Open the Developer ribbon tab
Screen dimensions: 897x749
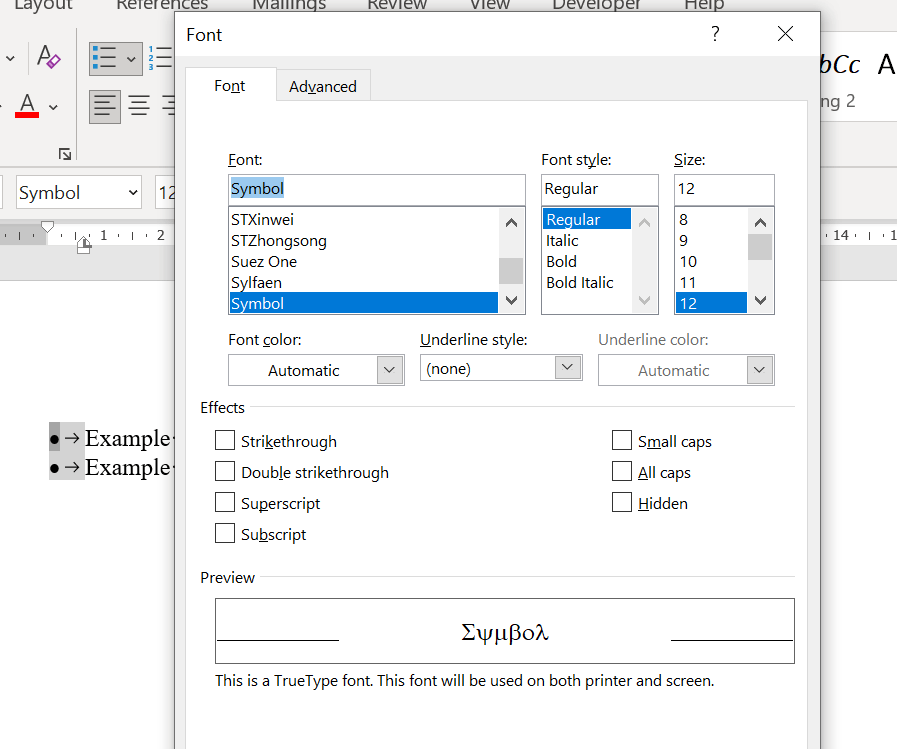click(x=596, y=5)
